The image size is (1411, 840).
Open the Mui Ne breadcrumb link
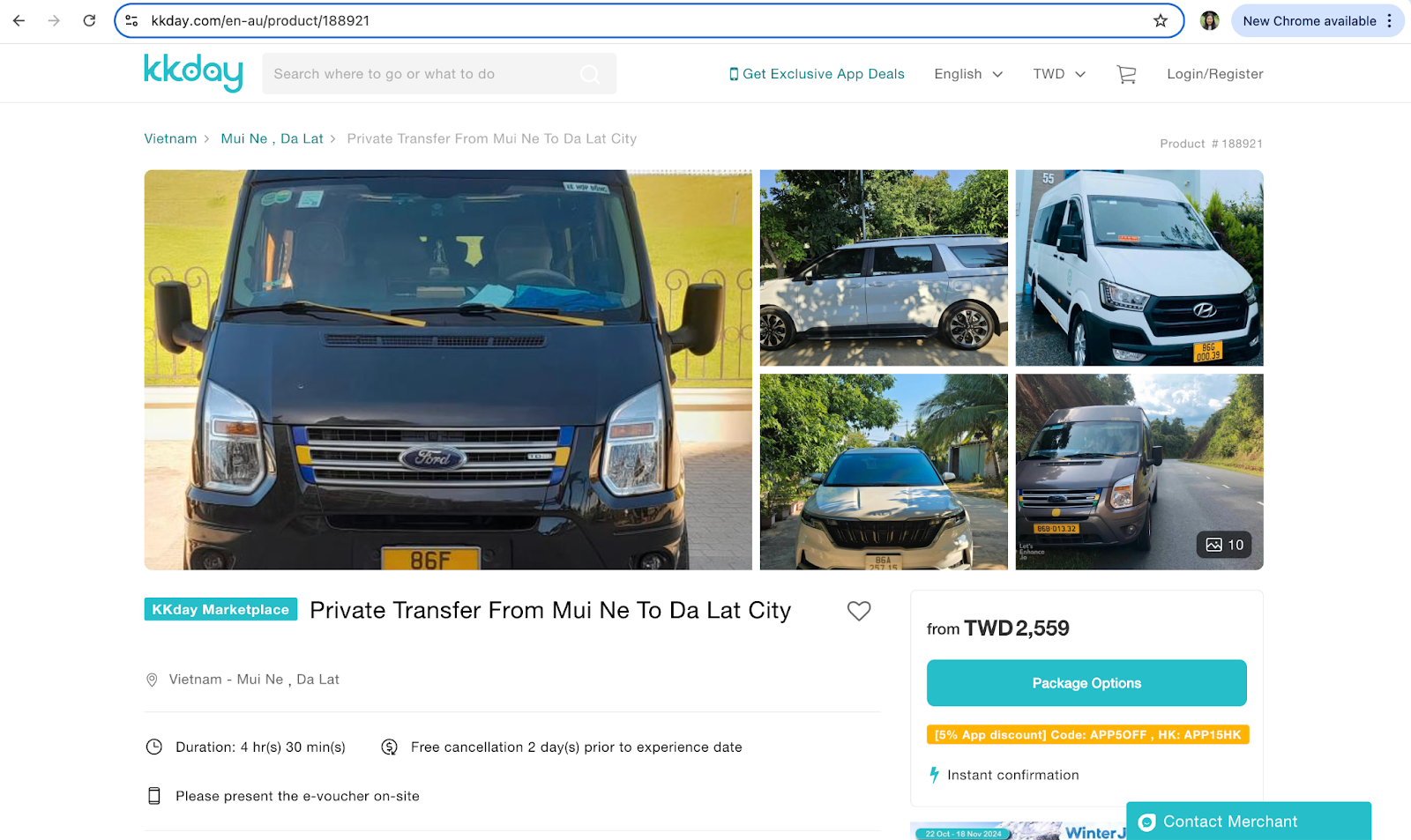coord(244,138)
